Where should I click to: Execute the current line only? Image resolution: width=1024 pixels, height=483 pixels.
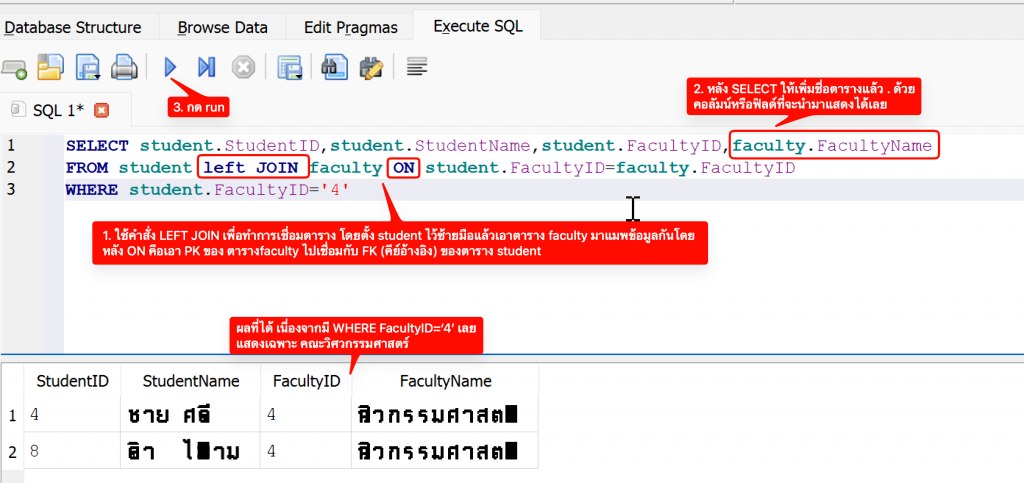click(206, 67)
